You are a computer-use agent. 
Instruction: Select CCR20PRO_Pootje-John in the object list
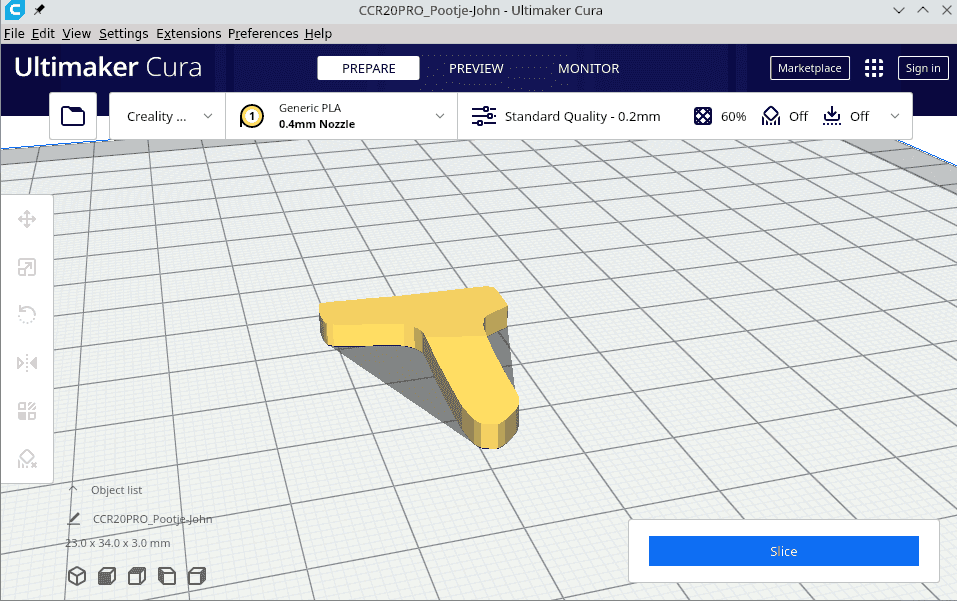tap(153, 519)
